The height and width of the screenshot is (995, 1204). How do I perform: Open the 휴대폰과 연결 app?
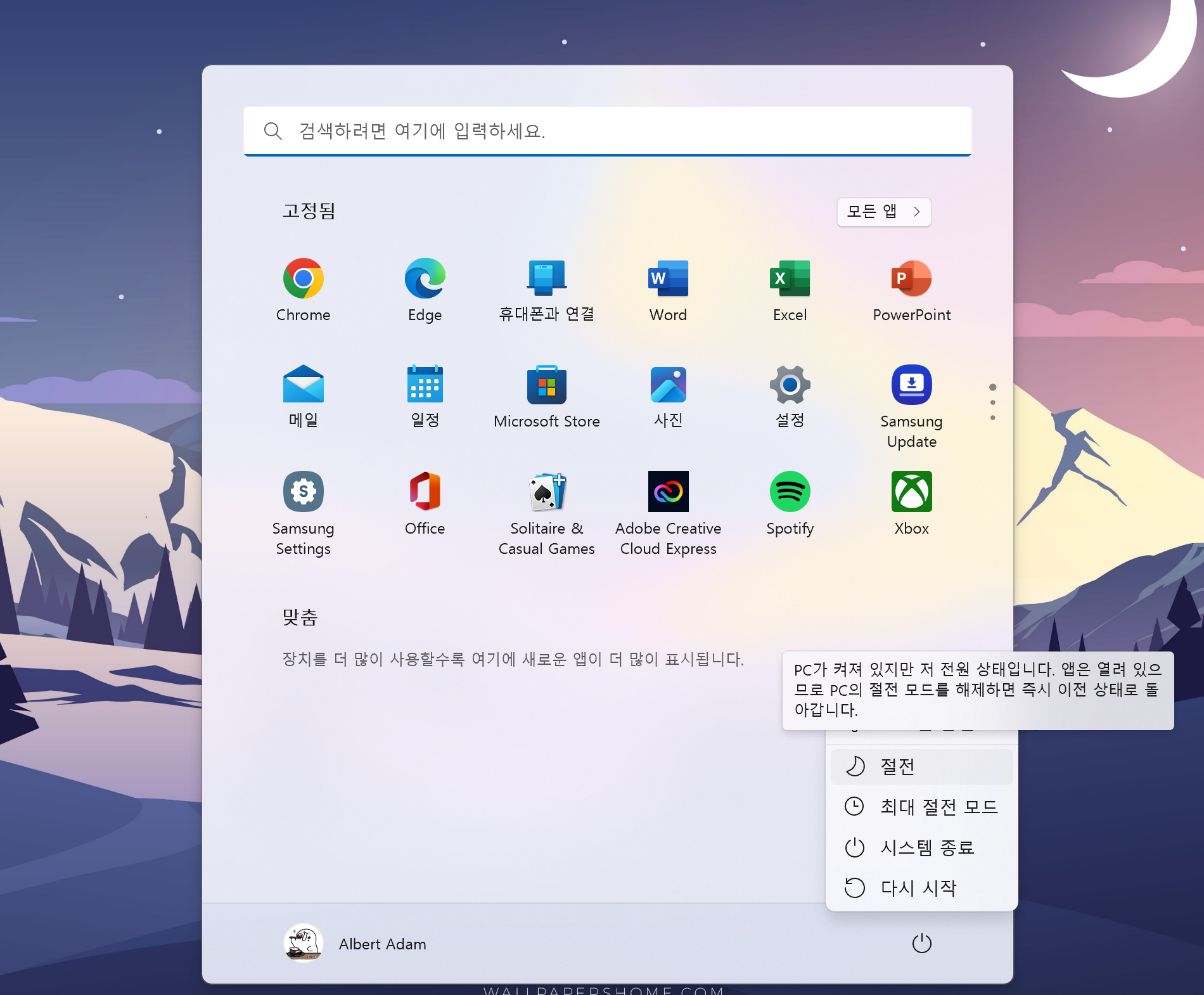(546, 290)
